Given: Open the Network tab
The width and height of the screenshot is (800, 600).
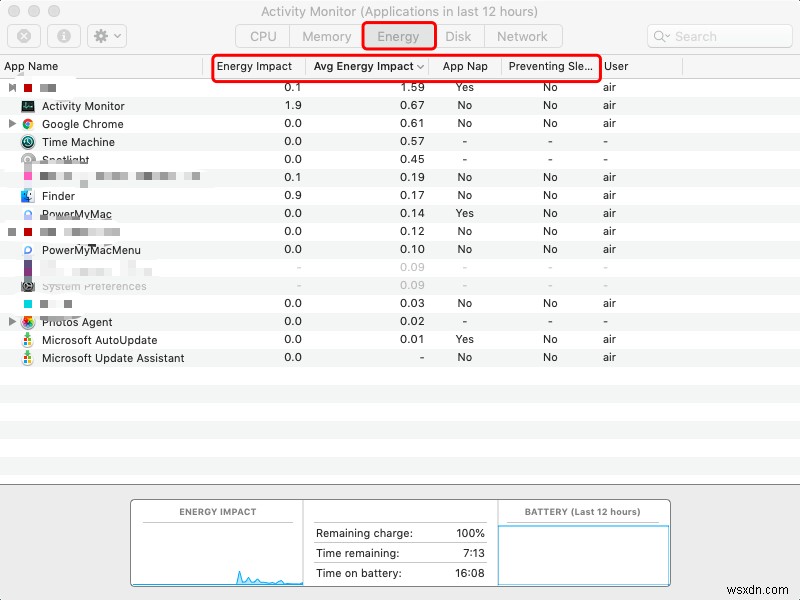Looking at the screenshot, I should tap(524, 36).
